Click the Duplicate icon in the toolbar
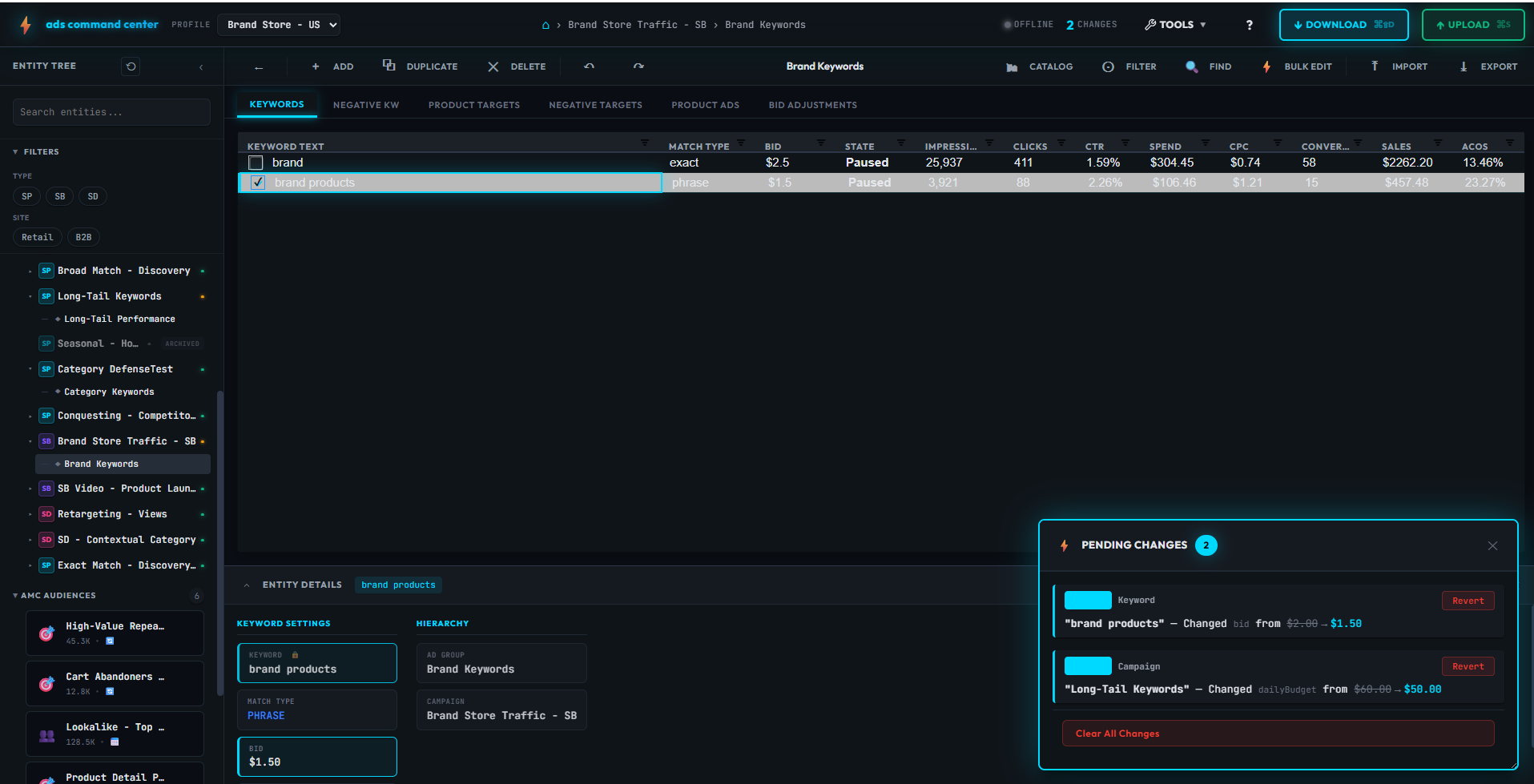1534x784 pixels. [389, 66]
